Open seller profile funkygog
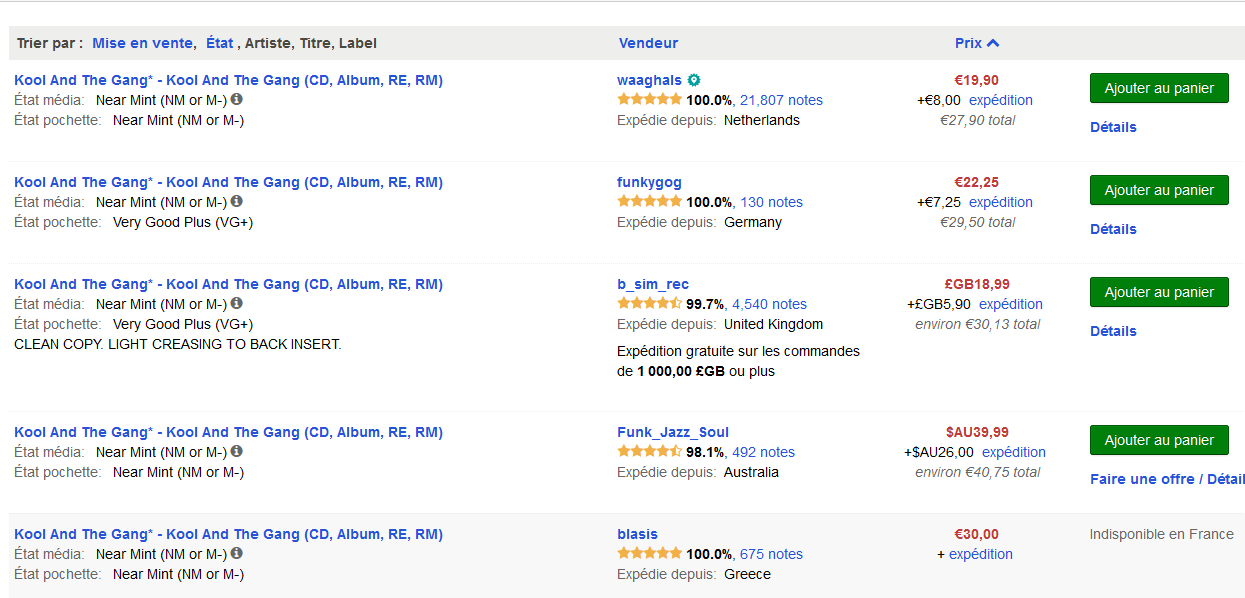 [649, 182]
